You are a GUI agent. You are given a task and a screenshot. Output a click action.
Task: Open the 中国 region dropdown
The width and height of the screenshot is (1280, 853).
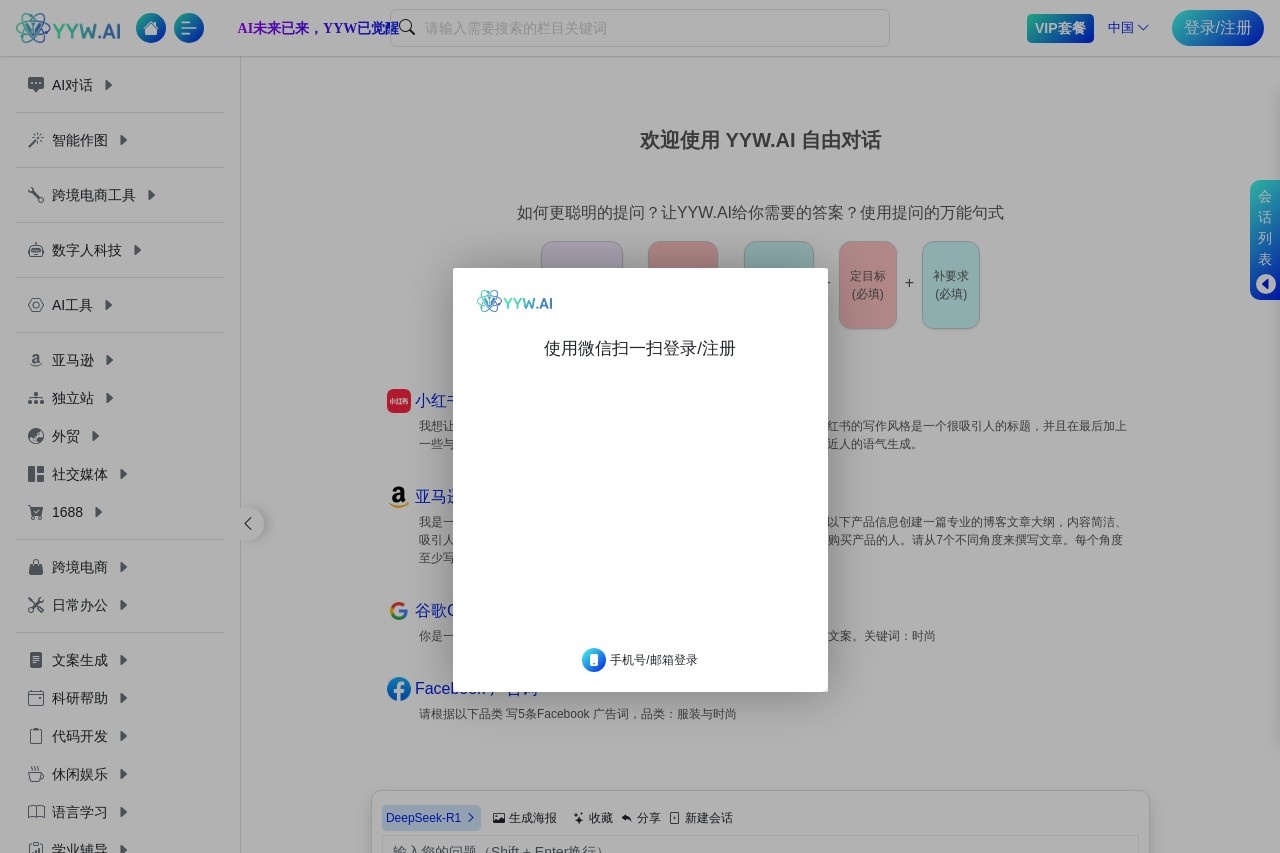coord(1127,28)
